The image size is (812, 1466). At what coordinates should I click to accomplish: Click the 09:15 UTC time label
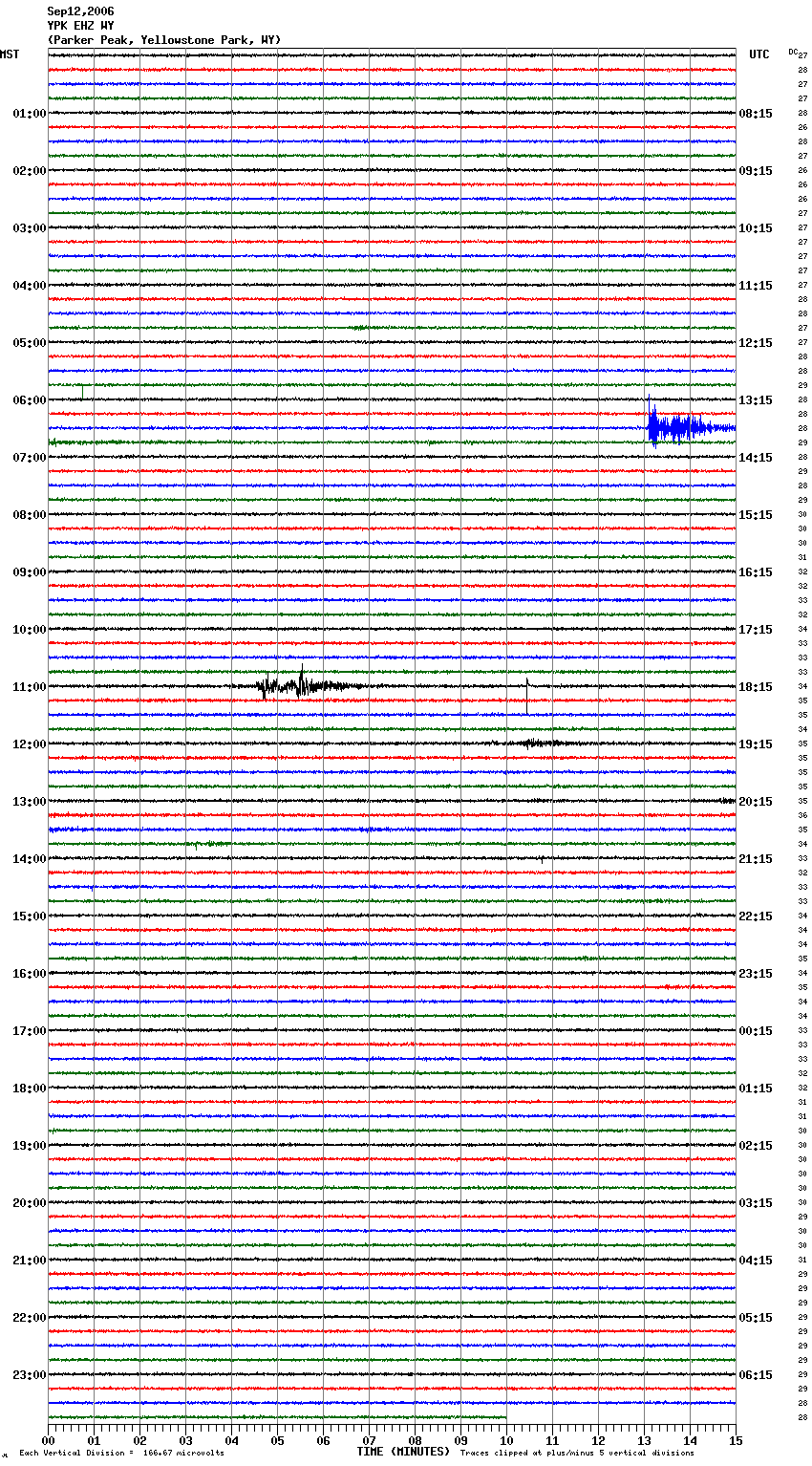(x=756, y=171)
